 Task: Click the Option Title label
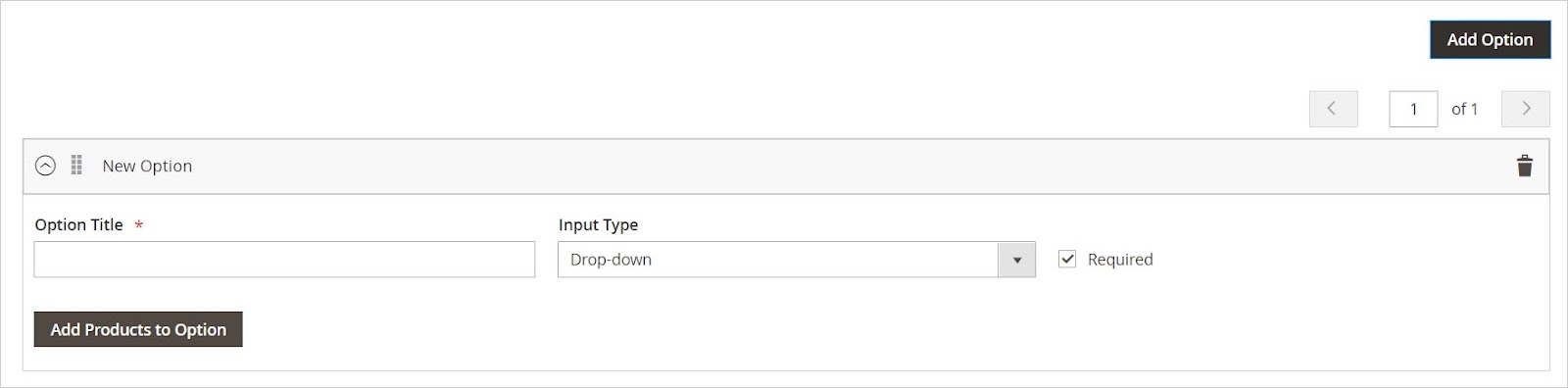click(79, 224)
